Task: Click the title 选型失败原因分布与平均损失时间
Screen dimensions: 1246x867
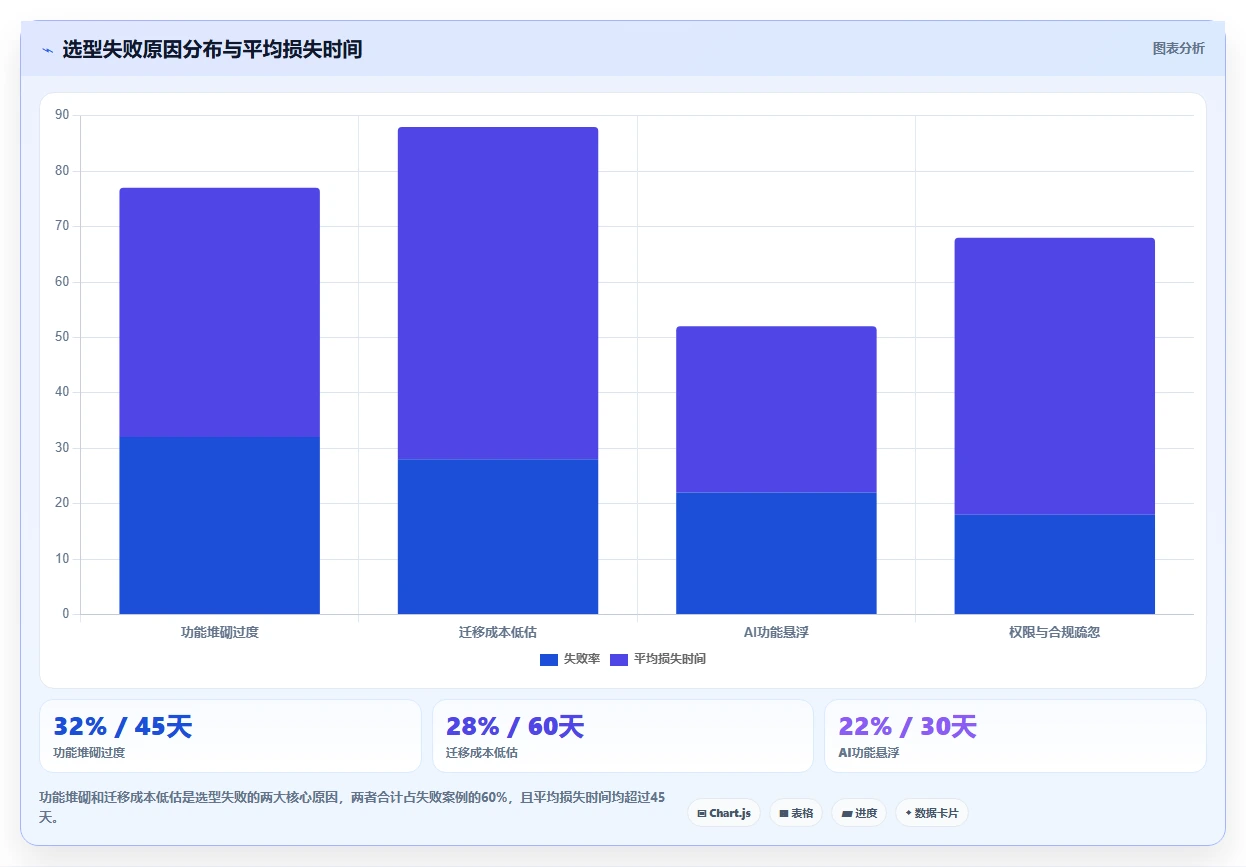Action: click(212, 49)
